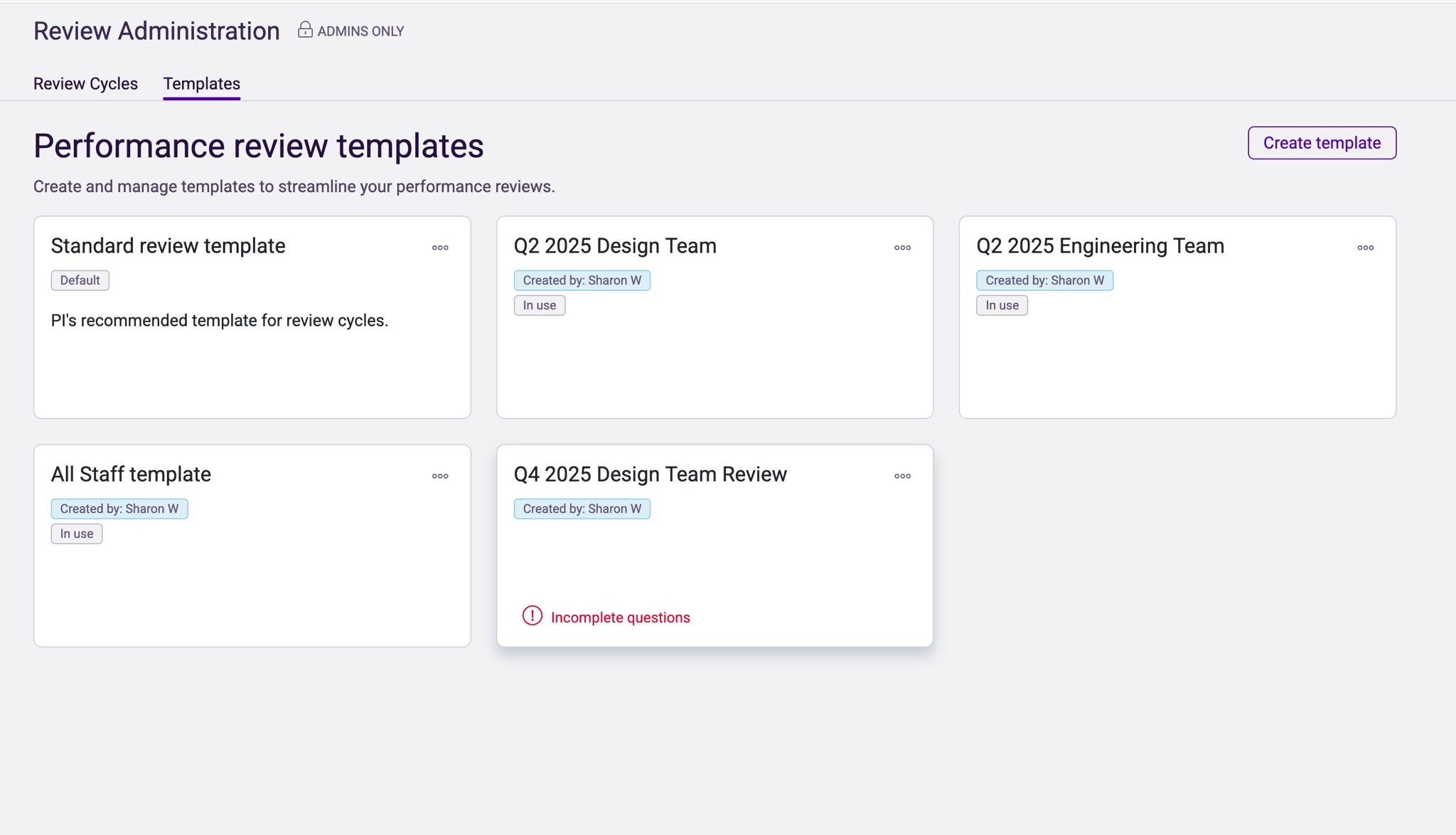Open Q2 2025 Design Team options menu
The width and height of the screenshot is (1456, 835).
[x=902, y=248]
